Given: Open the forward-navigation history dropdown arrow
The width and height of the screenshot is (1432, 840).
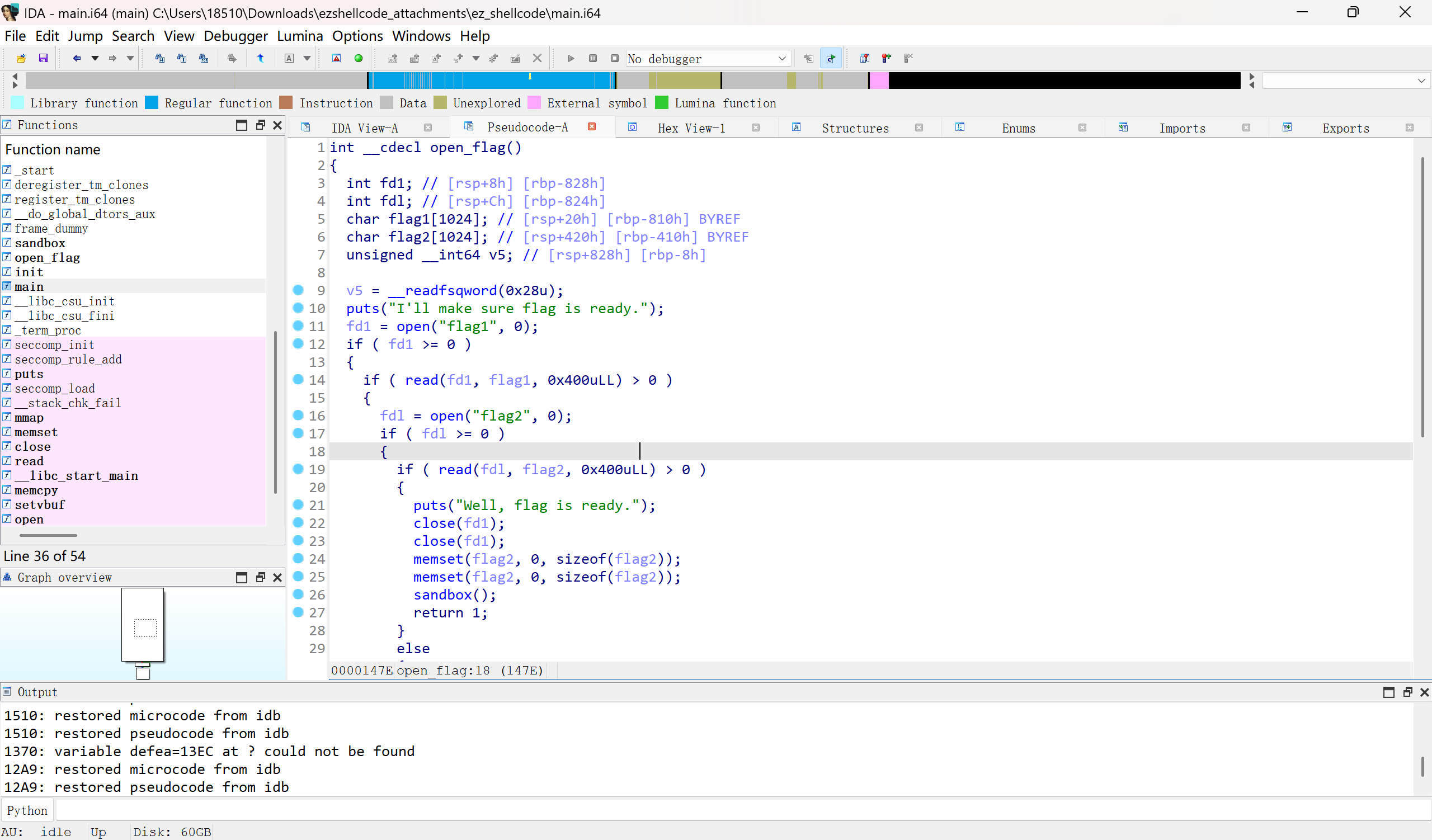Looking at the screenshot, I should pos(130,58).
